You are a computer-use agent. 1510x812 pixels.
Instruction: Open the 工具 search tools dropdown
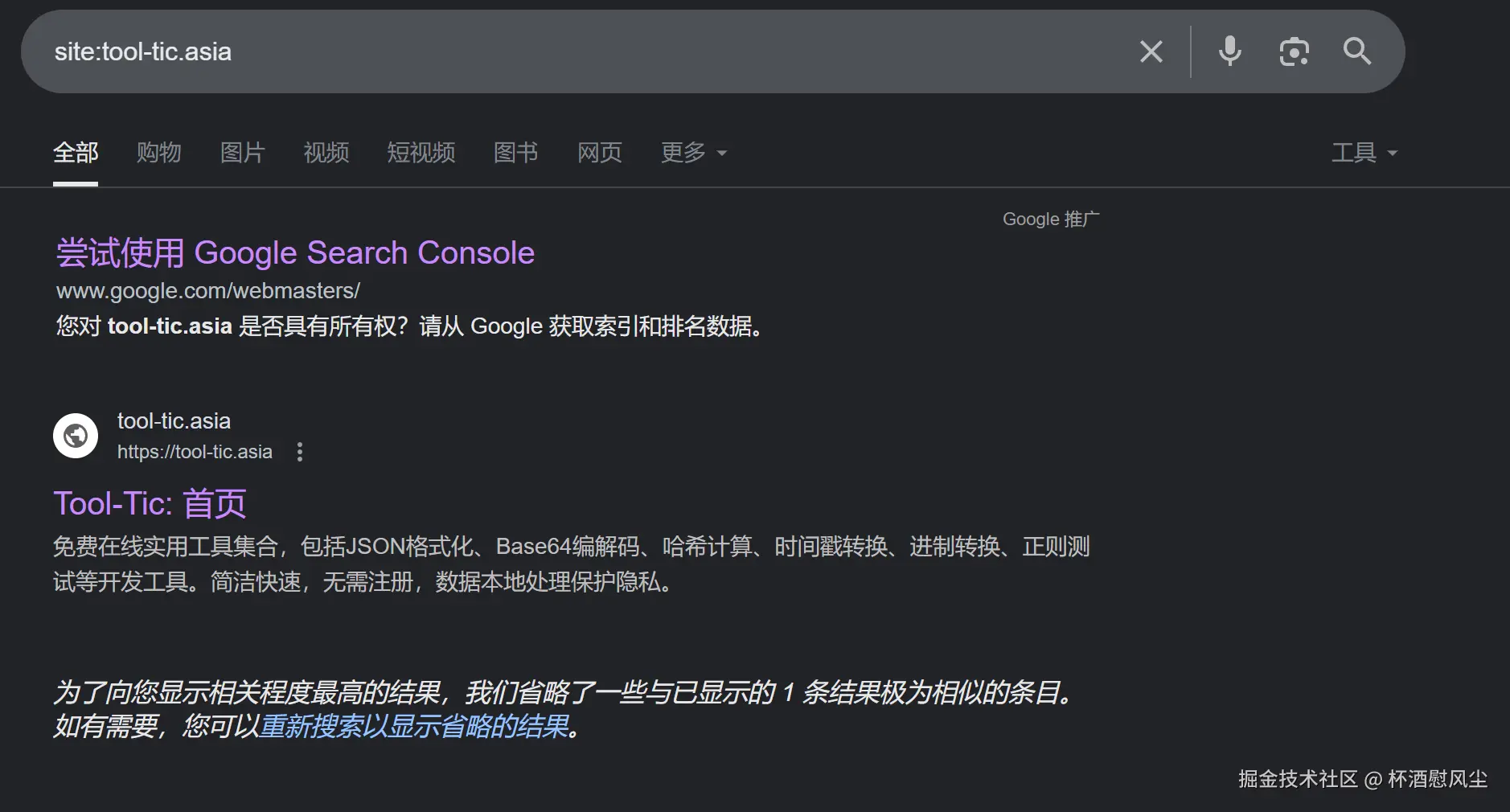click(x=1364, y=153)
